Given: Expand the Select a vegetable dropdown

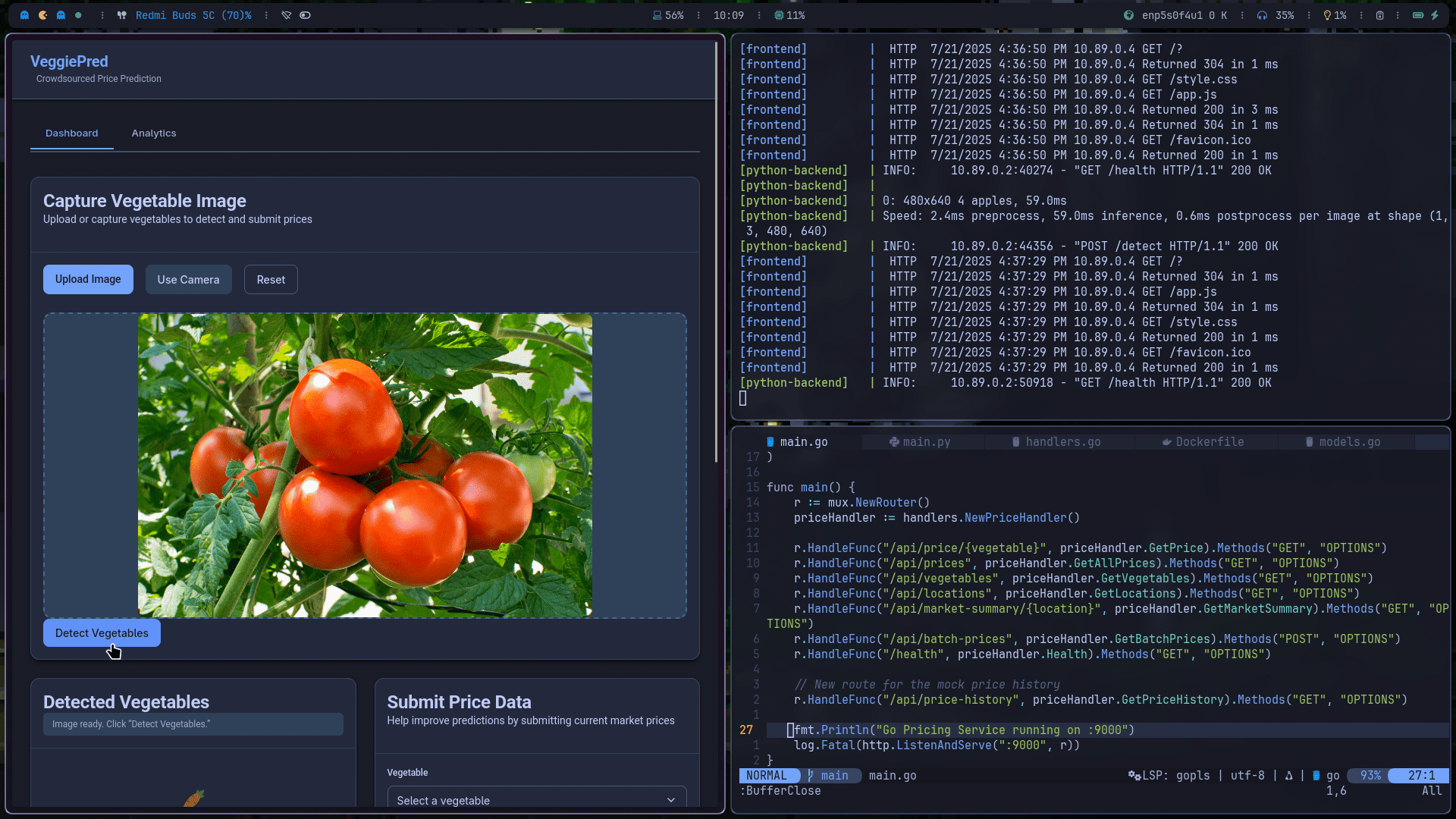Looking at the screenshot, I should pyautogui.click(x=537, y=800).
